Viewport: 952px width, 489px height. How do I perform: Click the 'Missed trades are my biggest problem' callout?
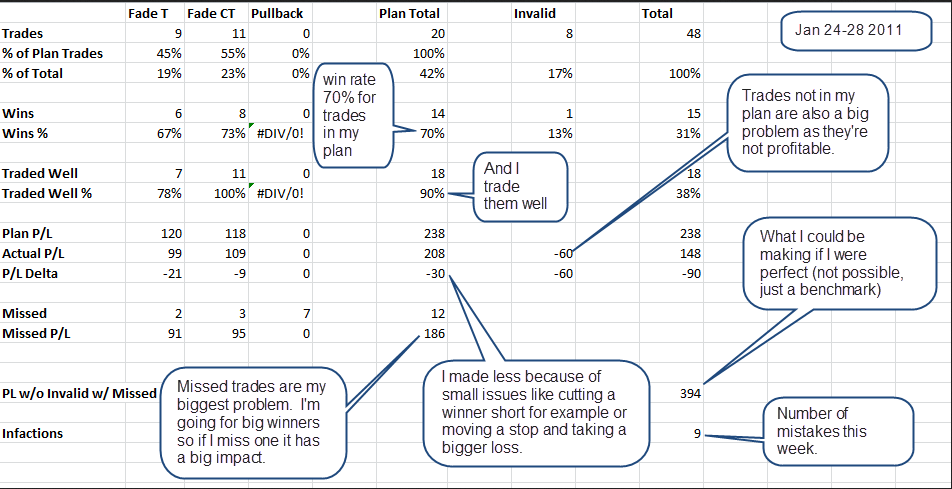(x=251, y=422)
